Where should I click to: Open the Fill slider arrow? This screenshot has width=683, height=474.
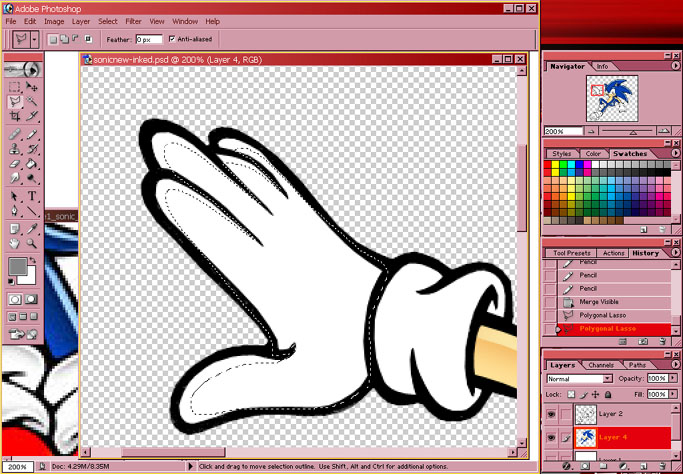point(671,394)
